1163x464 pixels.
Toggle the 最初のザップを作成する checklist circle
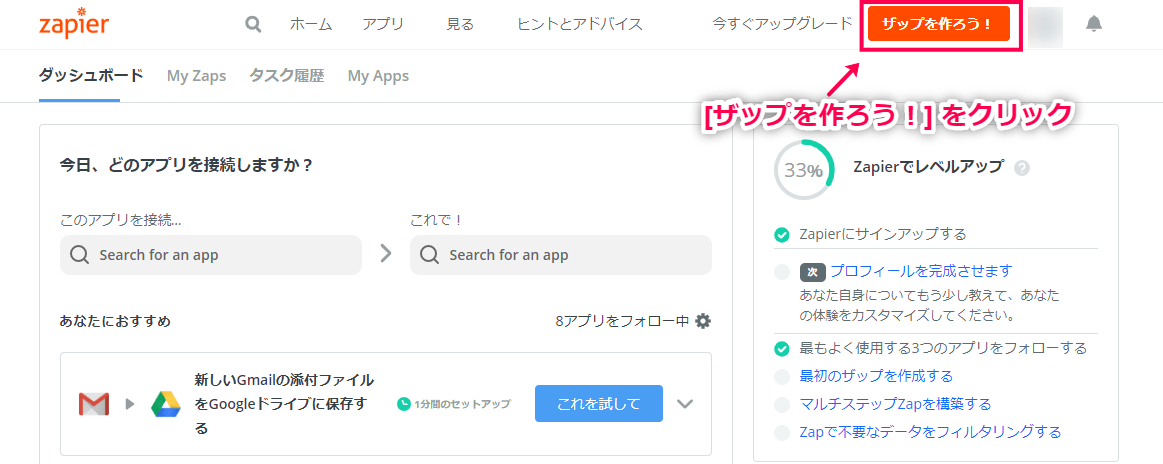[781, 377]
